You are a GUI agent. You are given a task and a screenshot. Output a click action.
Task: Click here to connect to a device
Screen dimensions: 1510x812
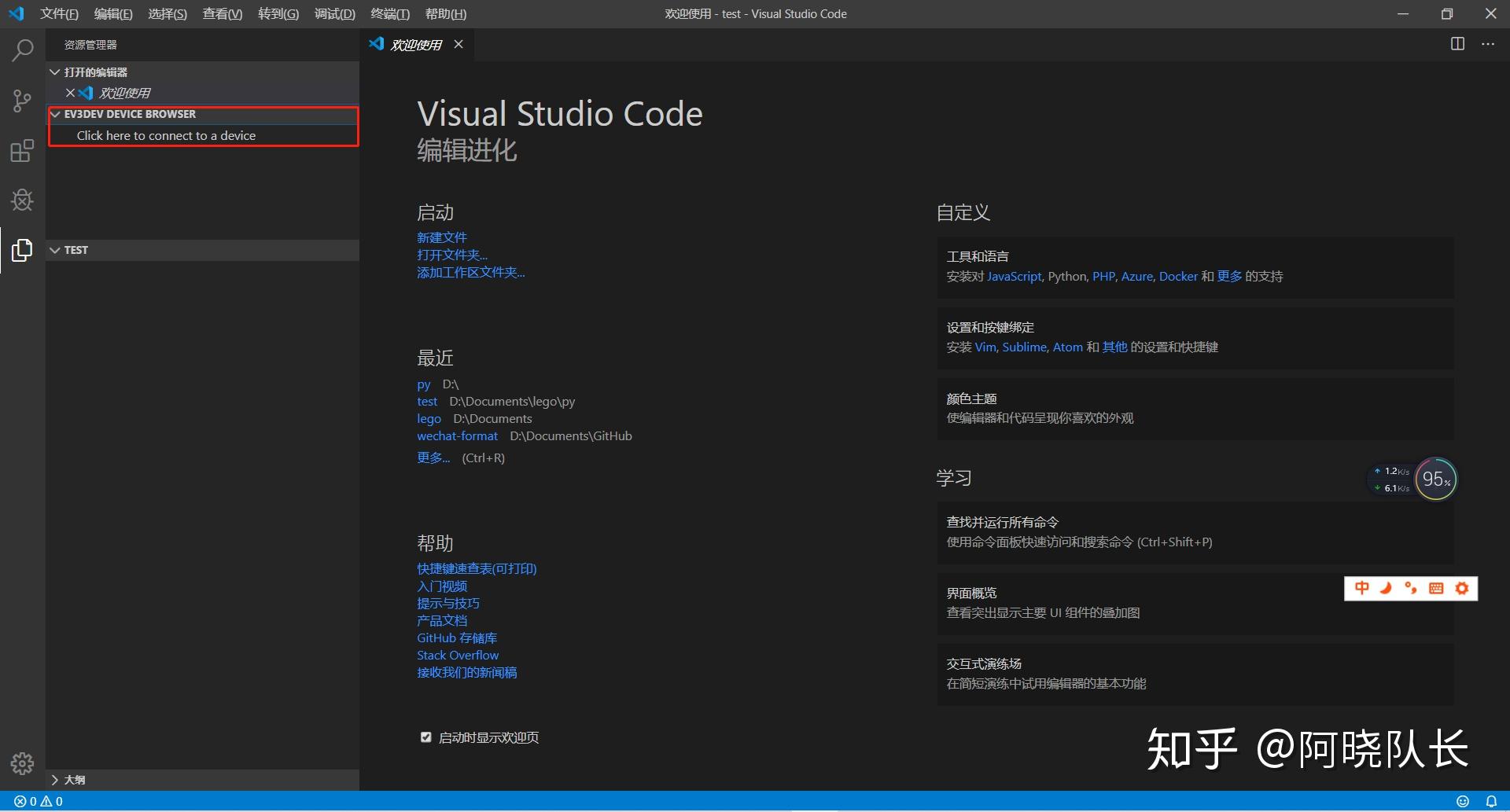167,135
